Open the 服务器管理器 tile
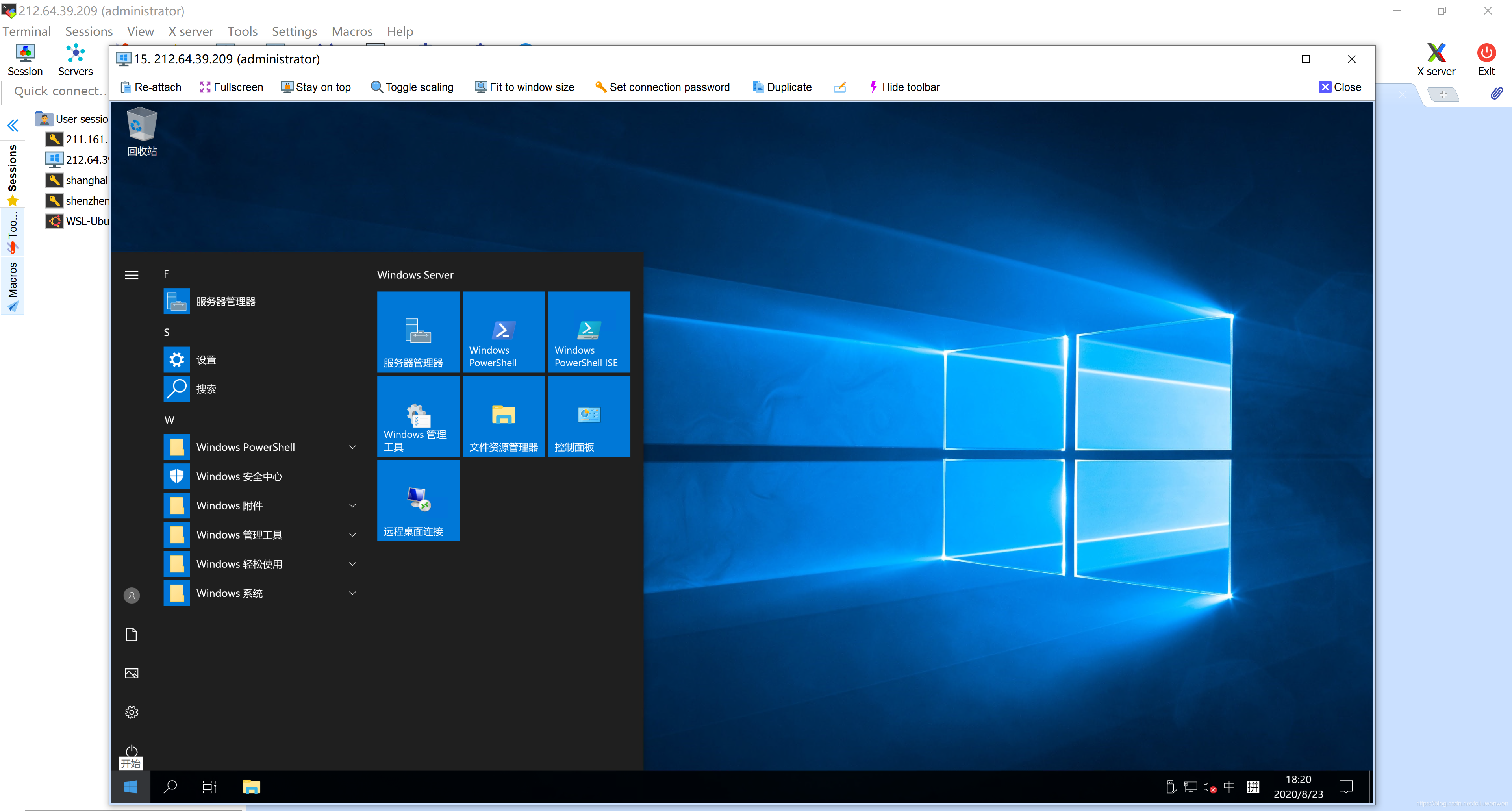The height and width of the screenshot is (811, 1512). [x=418, y=332]
